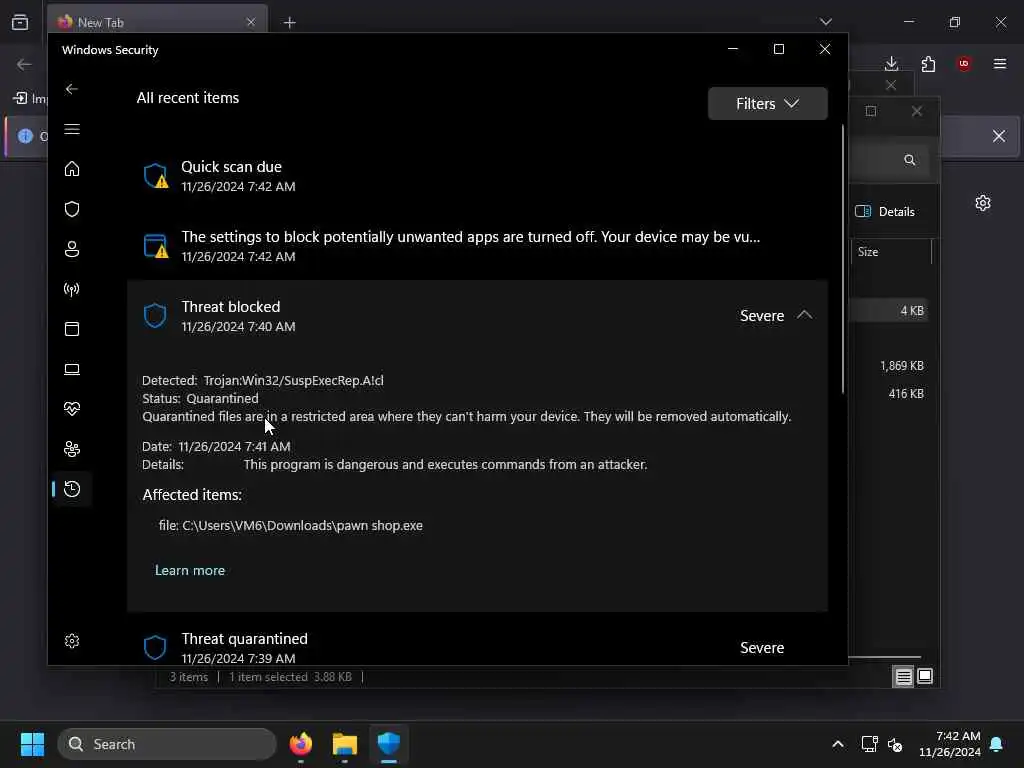The width and height of the screenshot is (1024, 768).
Task: Click File Explorer search icon
Action: [909, 160]
